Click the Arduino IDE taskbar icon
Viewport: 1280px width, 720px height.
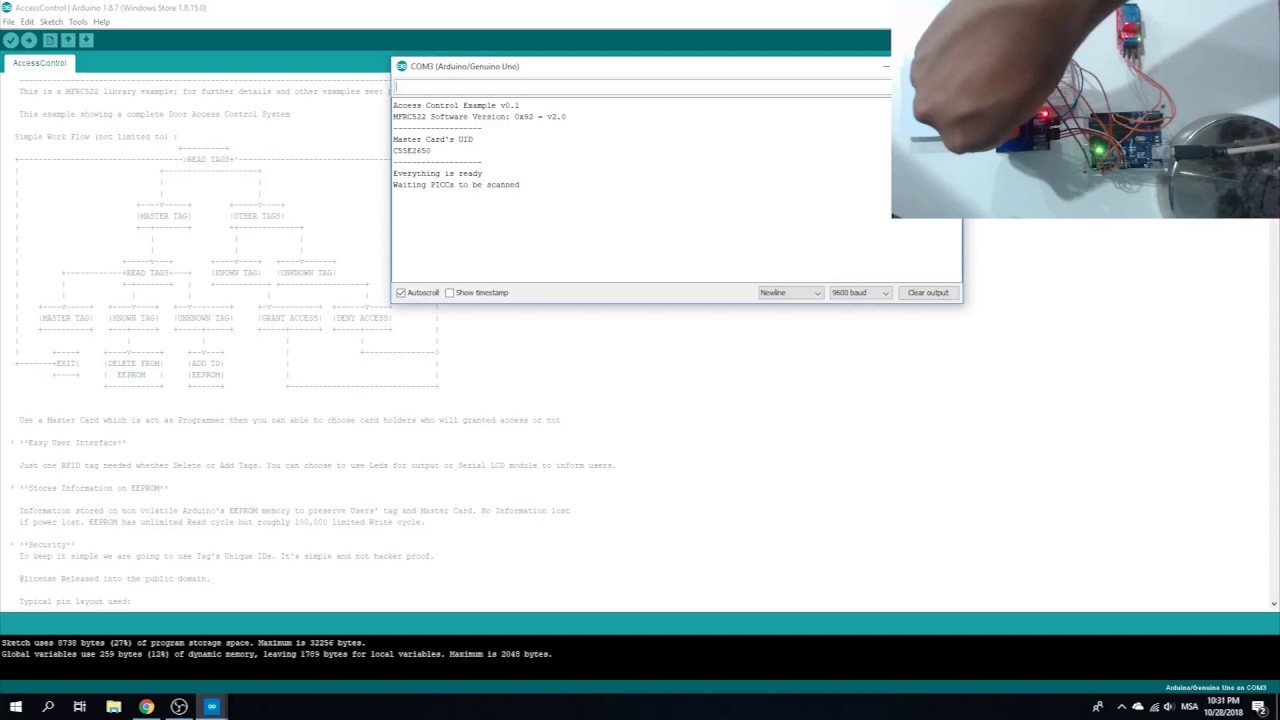click(212, 707)
